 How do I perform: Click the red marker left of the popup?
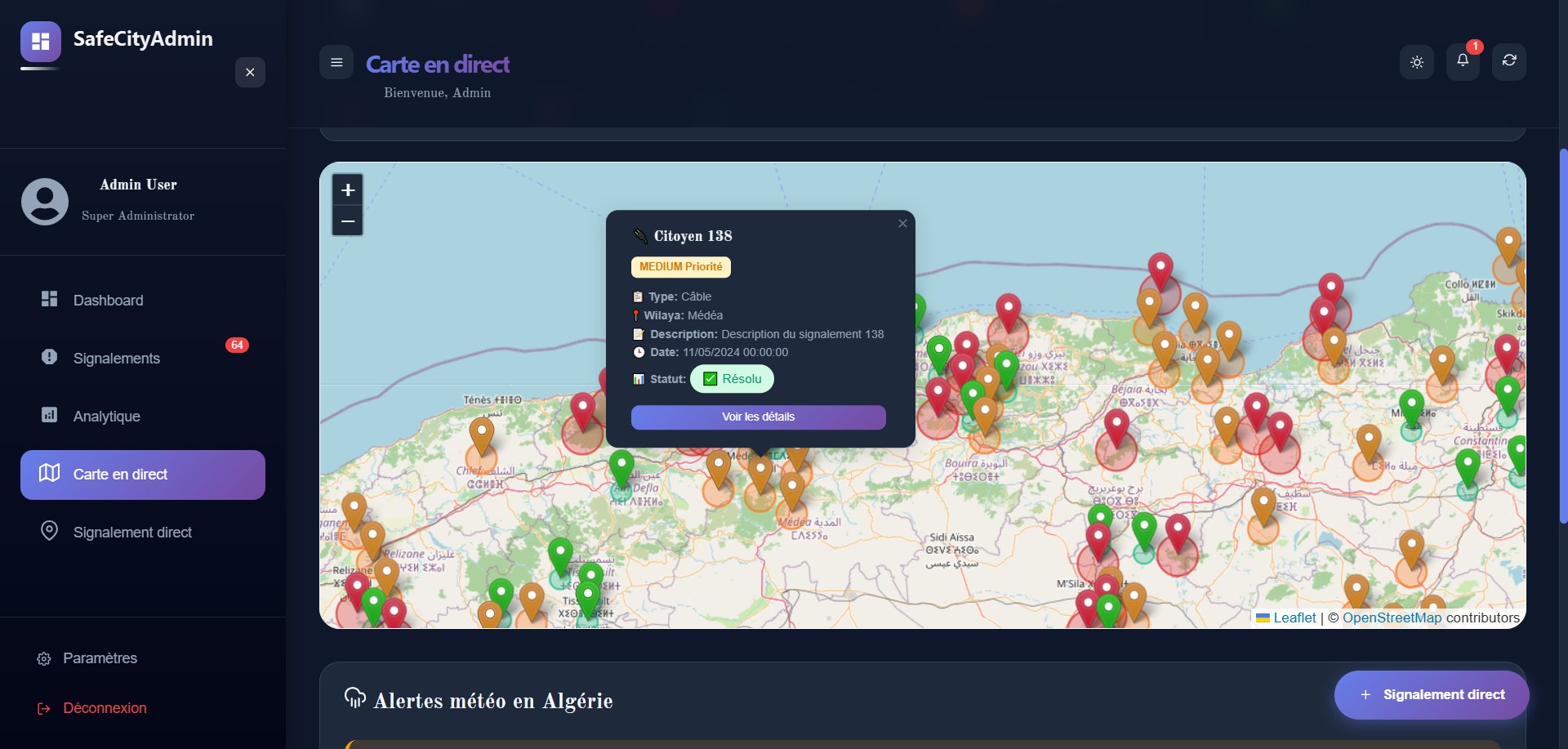(x=582, y=411)
